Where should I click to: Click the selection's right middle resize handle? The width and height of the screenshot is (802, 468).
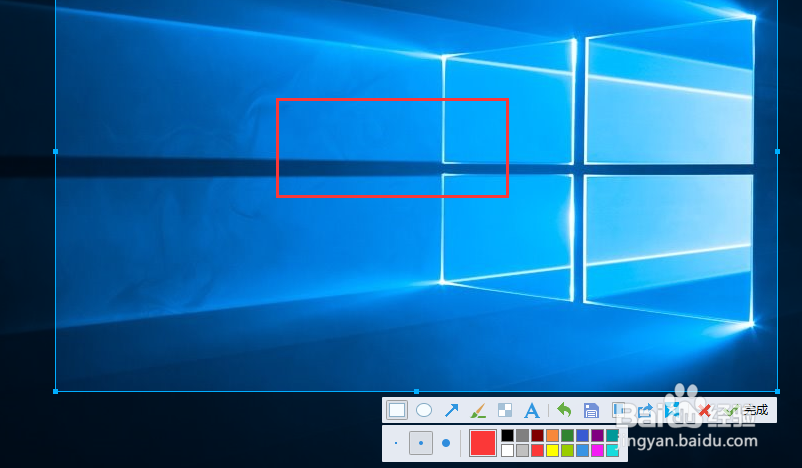click(x=777, y=151)
